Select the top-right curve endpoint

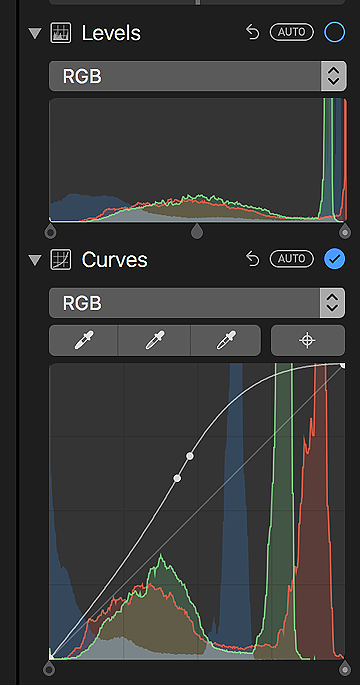[342, 366]
